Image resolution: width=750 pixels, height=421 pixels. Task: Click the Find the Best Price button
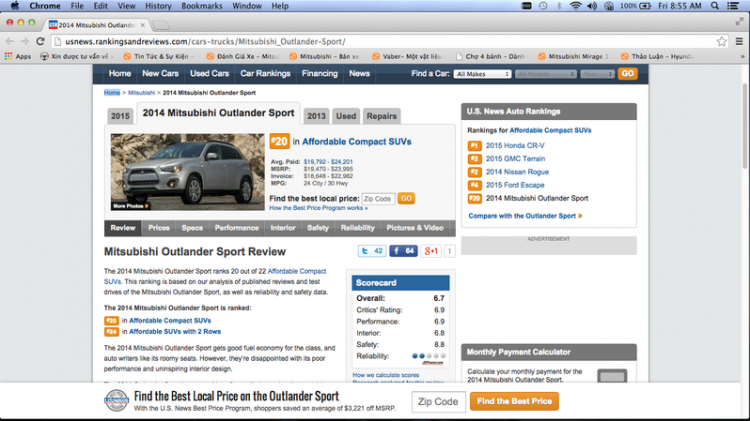click(x=514, y=401)
